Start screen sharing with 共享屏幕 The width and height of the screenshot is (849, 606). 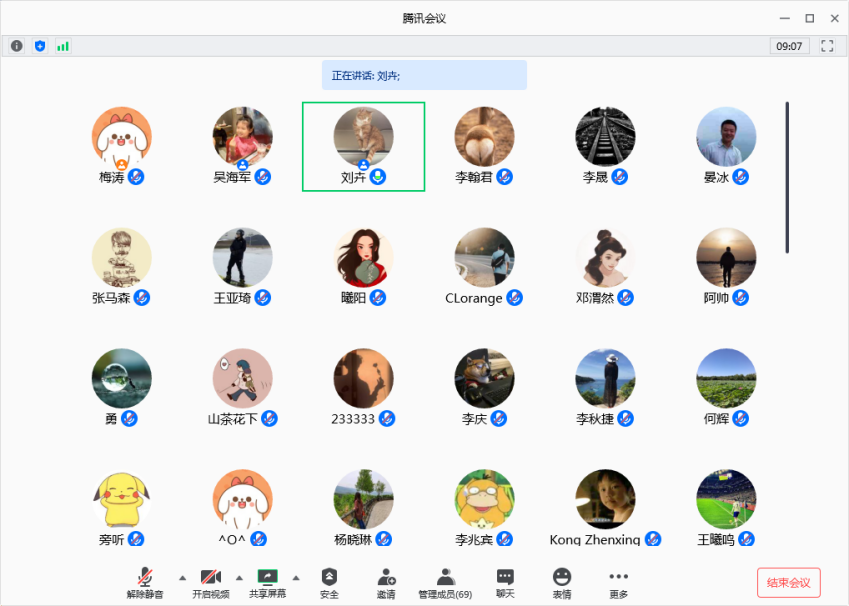(x=267, y=582)
